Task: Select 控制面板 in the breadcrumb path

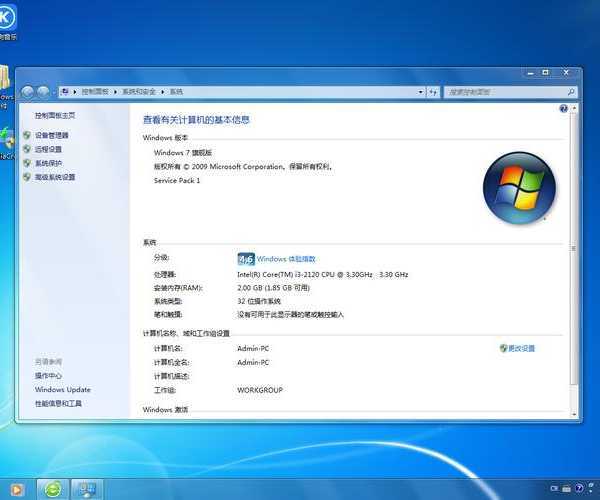Action: click(x=95, y=92)
